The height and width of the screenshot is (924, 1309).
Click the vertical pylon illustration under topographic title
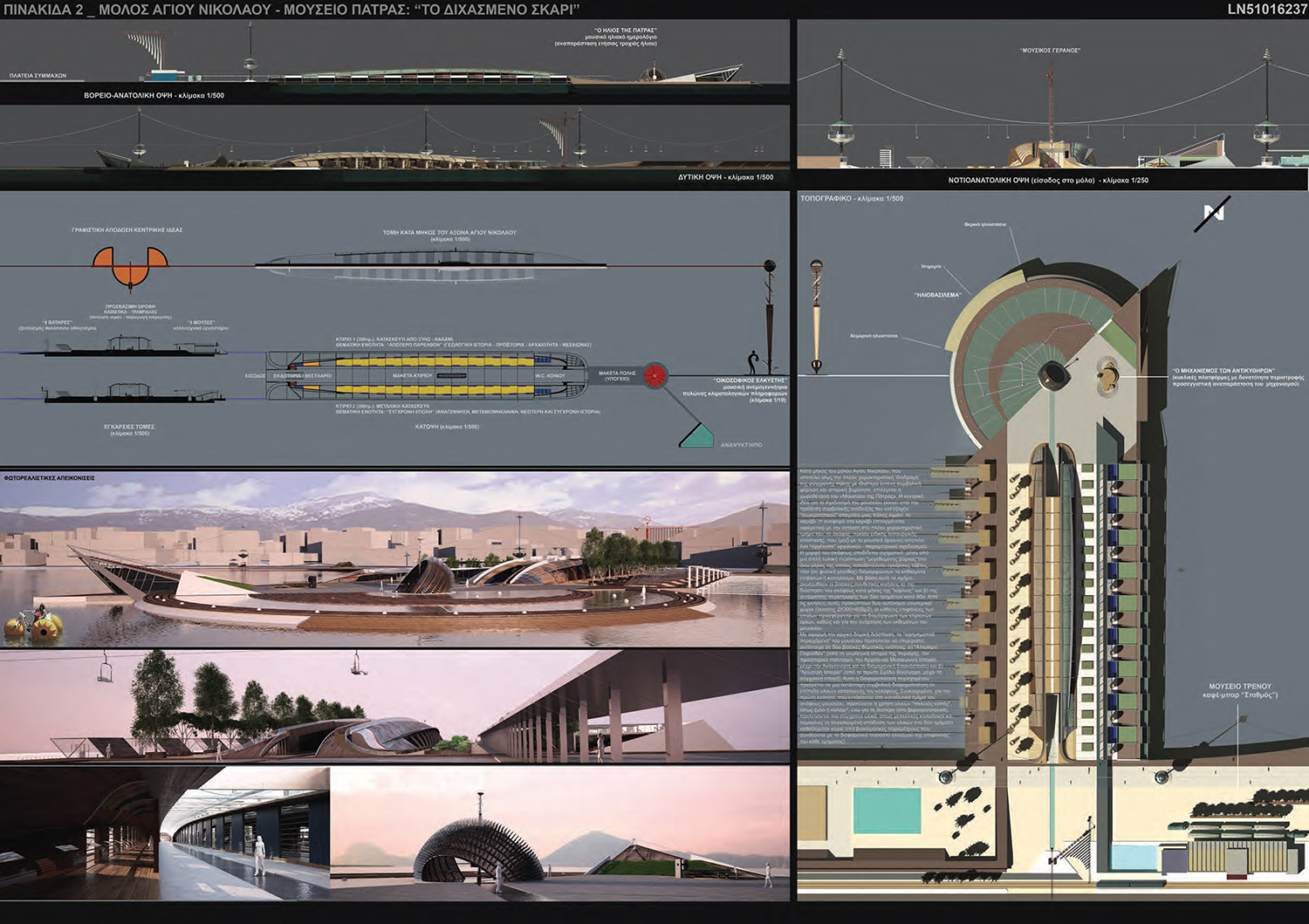point(816,317)
